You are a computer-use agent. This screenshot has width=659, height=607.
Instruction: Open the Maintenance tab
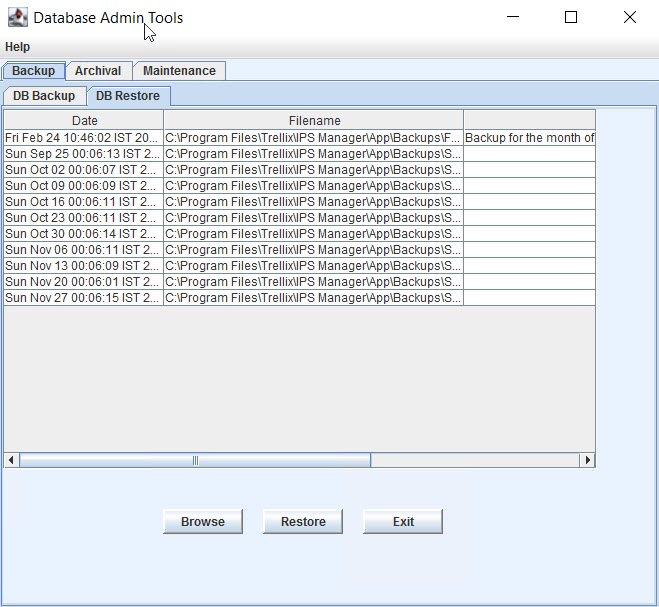point(179,71)
